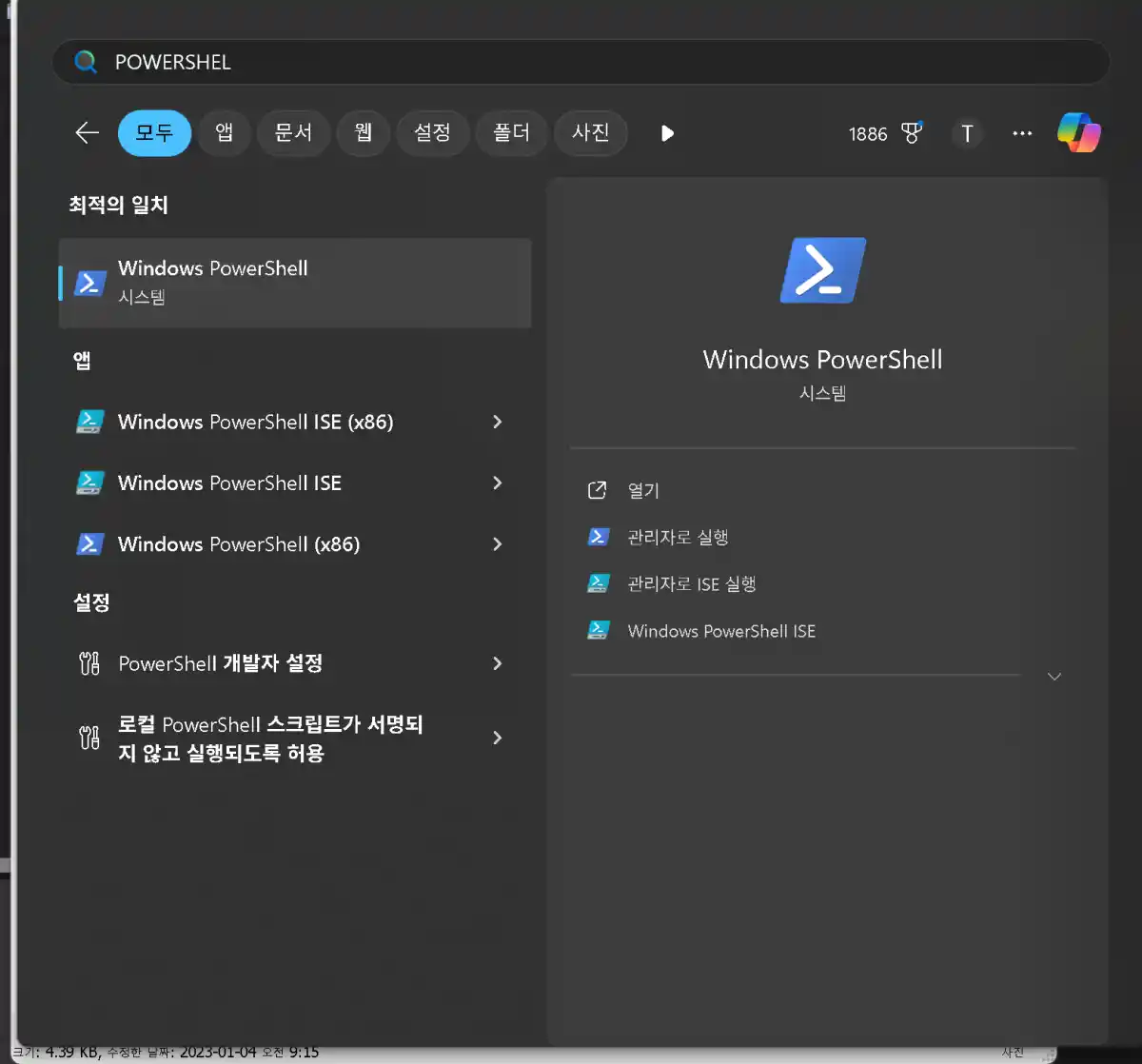The height and width of the screenshot is (1064, 1142).
Task: Click the Windows PowerShell (x86) icon
Action: coord(89,544)
